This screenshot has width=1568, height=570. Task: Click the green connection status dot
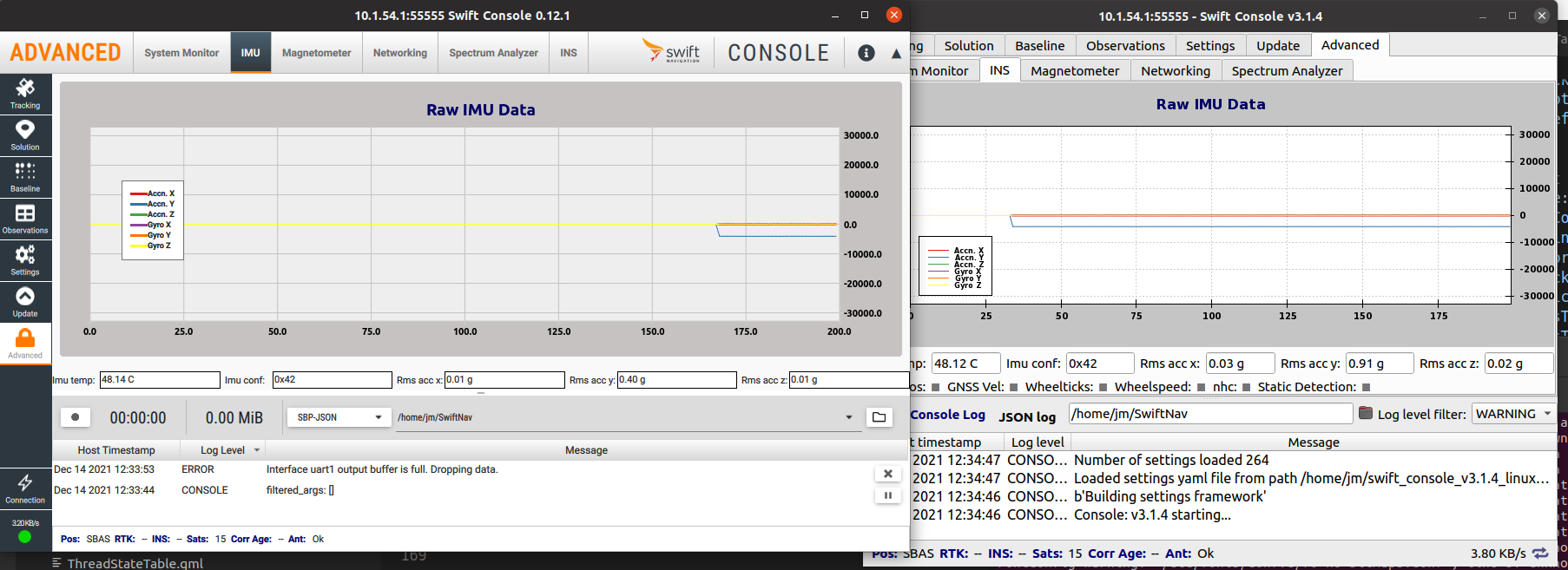coord(25,537)
